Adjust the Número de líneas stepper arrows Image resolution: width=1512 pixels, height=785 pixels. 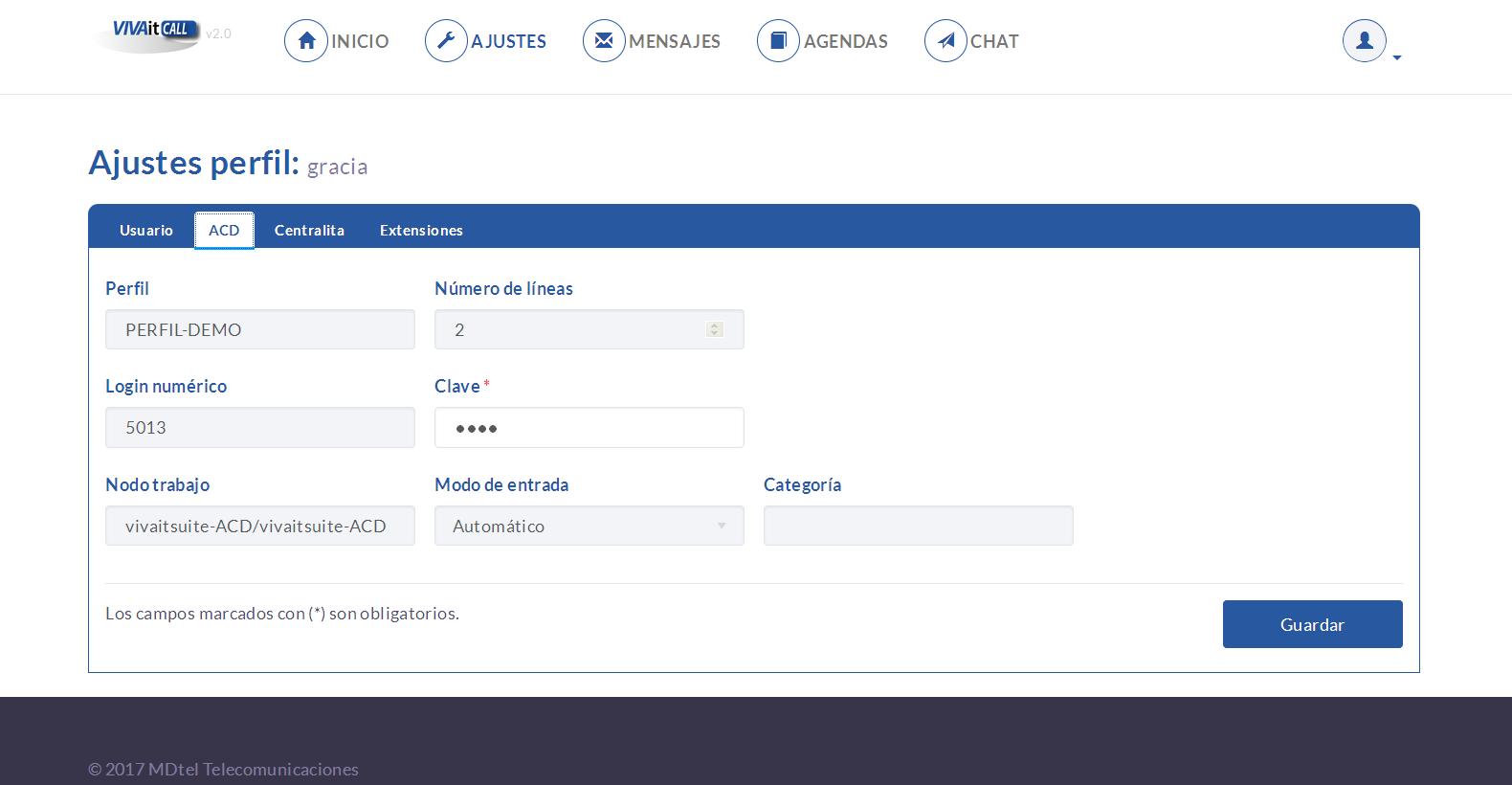[714, 329]
